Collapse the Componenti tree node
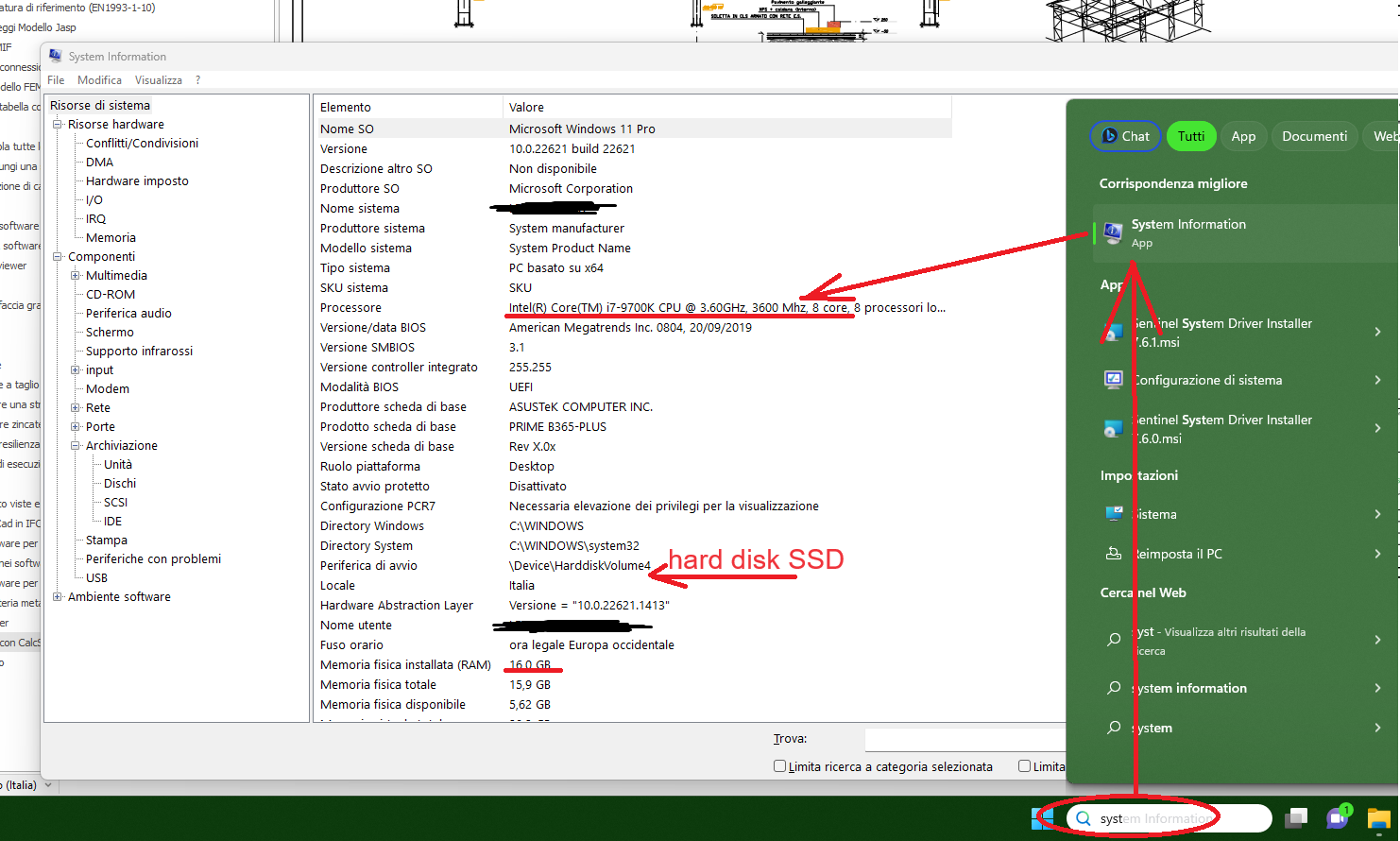This screenshot has height=841, width=1400. click(x=58, y=257)
